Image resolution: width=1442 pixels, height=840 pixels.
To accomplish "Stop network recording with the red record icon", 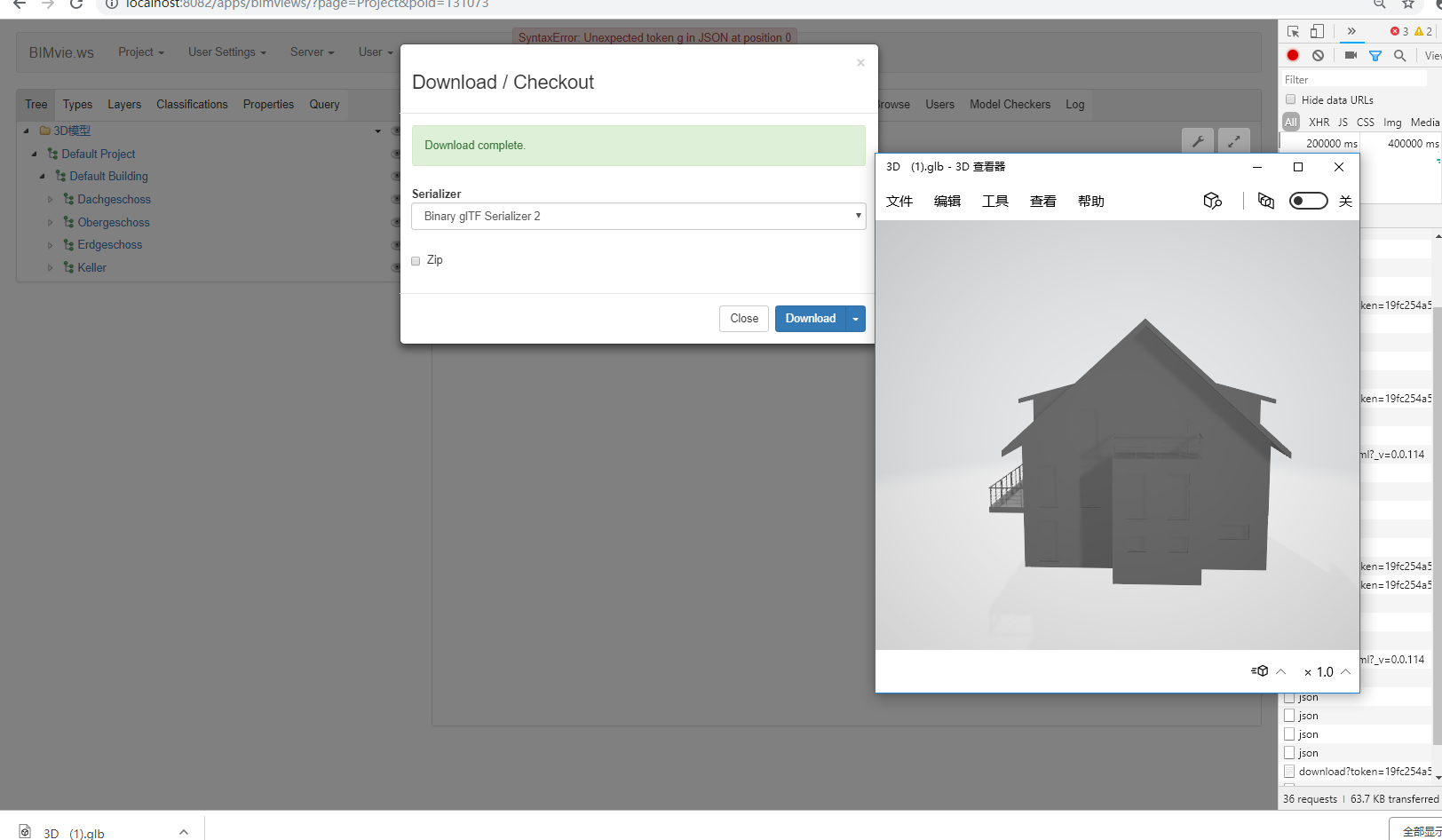I will 1293,55.
